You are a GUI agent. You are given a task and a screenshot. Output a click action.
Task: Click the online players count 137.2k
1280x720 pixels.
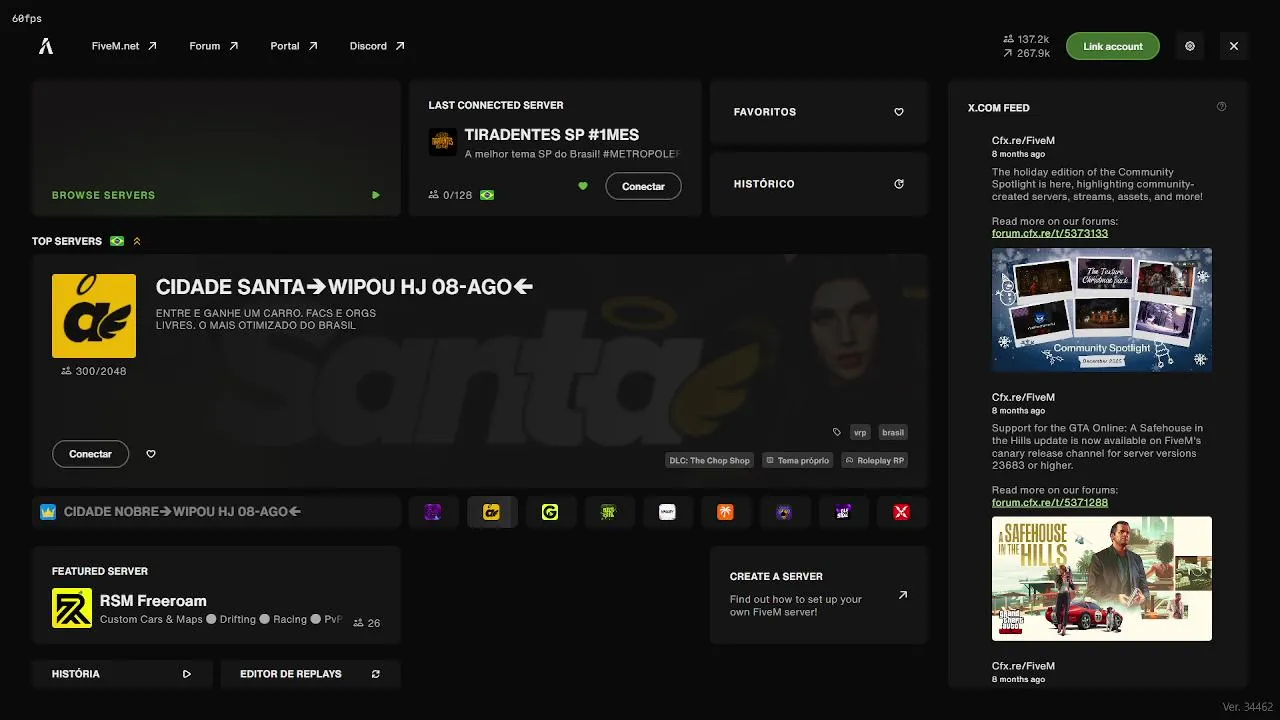(1026, 39)
